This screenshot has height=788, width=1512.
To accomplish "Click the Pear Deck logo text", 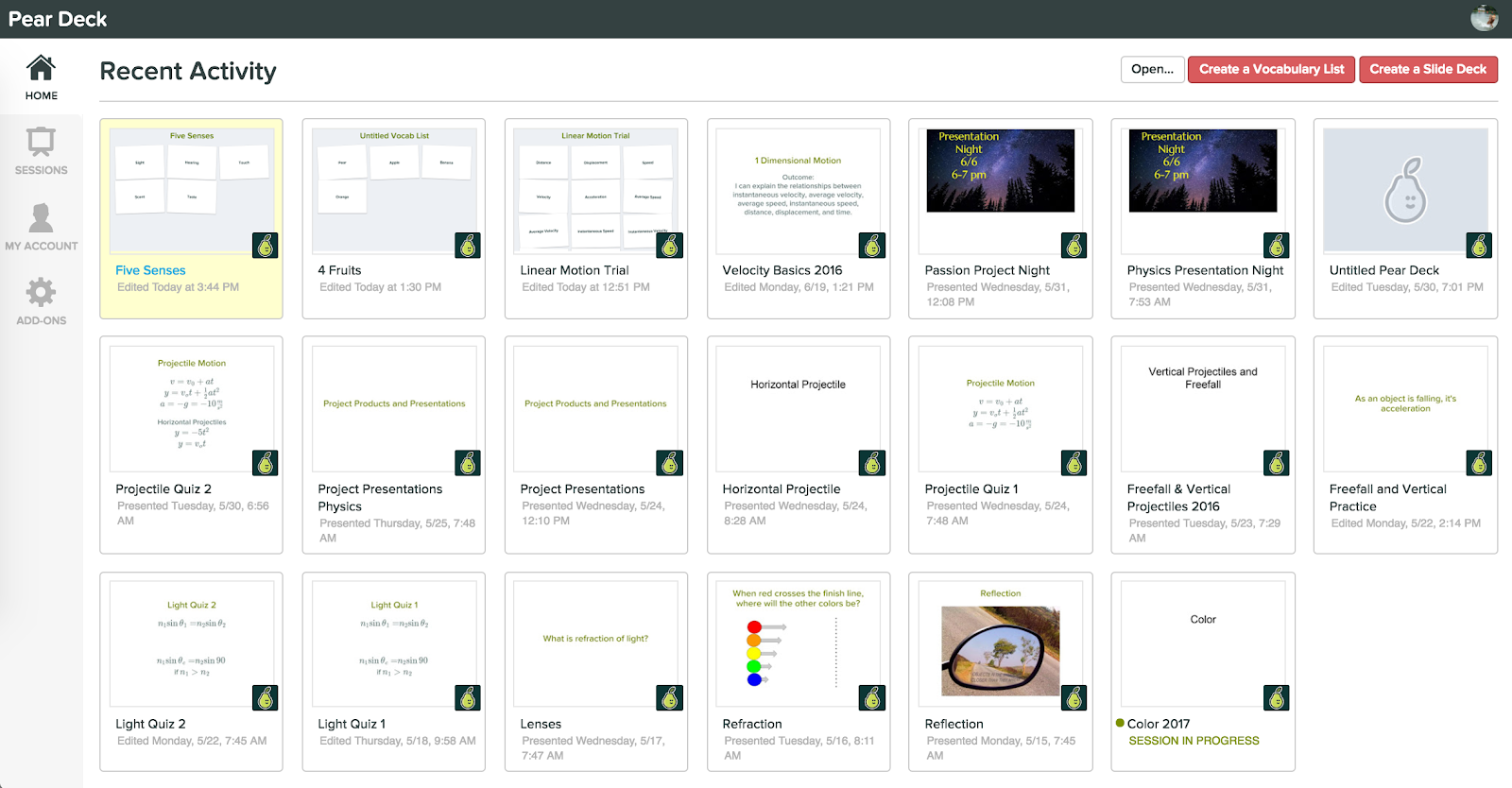I will [x=58, y=19].
